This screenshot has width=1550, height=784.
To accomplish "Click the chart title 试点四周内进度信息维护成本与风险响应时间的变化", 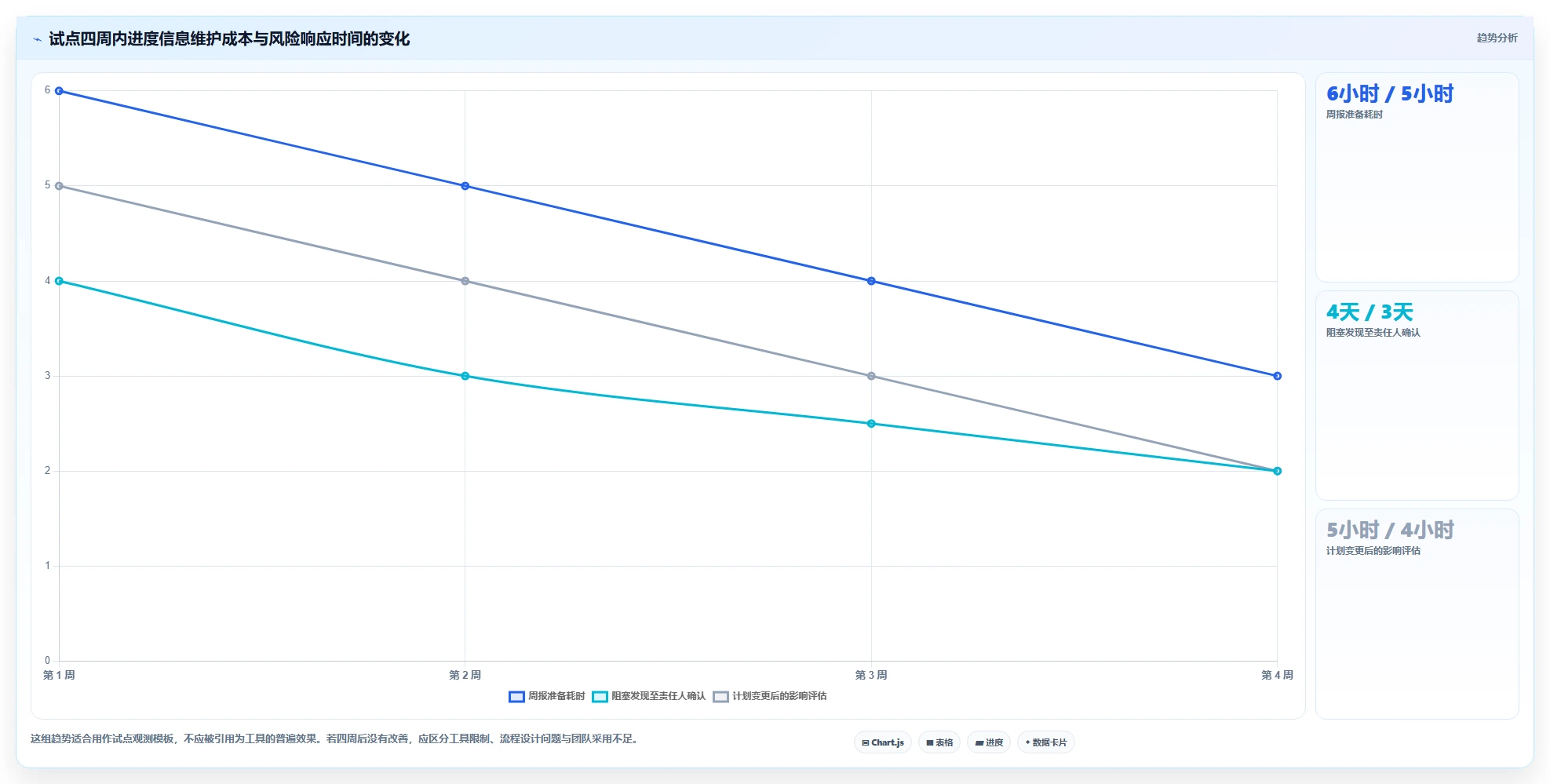I will pyautogui.click(x=229, y=39).
